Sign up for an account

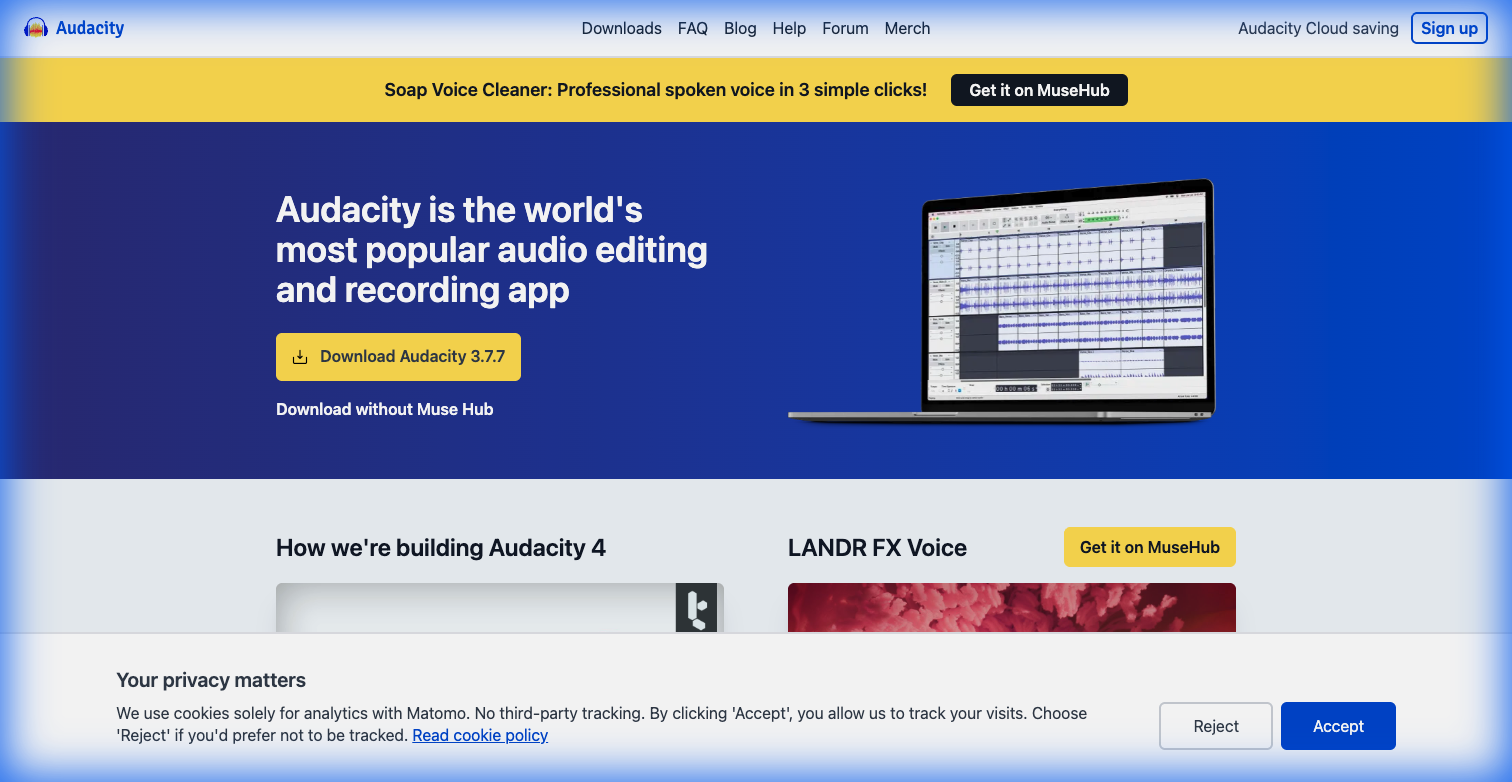[1449, 28]
